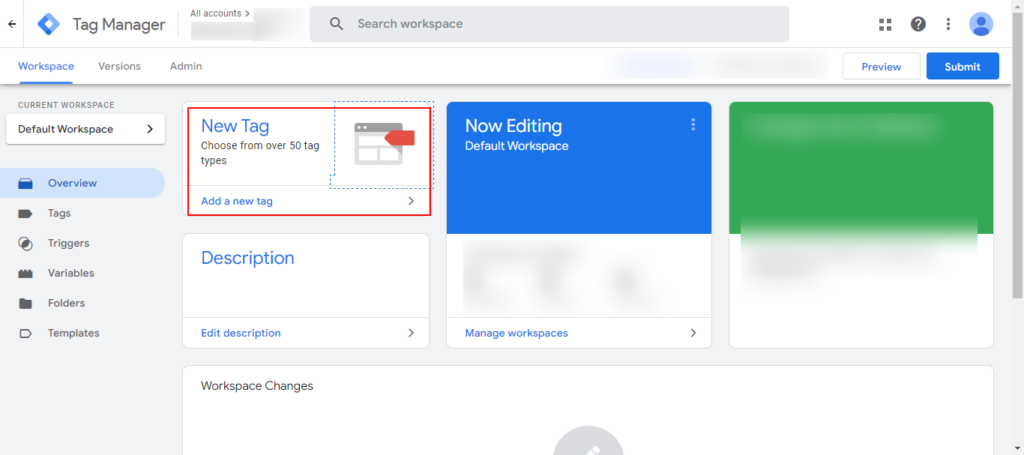
Task: Open the help question mark icon
Action: 917,24
